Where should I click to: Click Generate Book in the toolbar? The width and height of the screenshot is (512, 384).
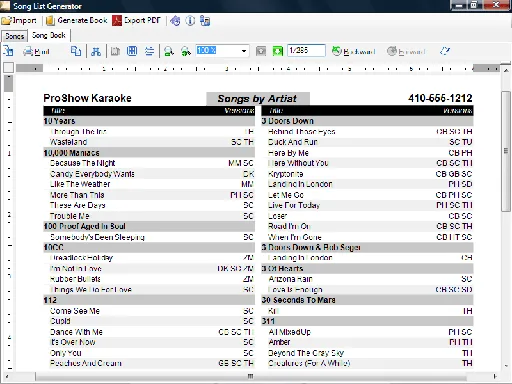77,21
